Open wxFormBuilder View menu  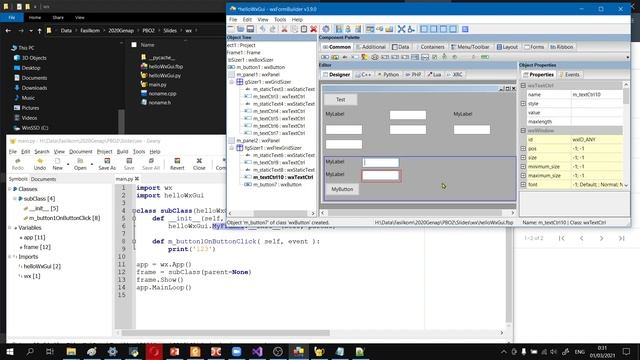tap(263, 19)
